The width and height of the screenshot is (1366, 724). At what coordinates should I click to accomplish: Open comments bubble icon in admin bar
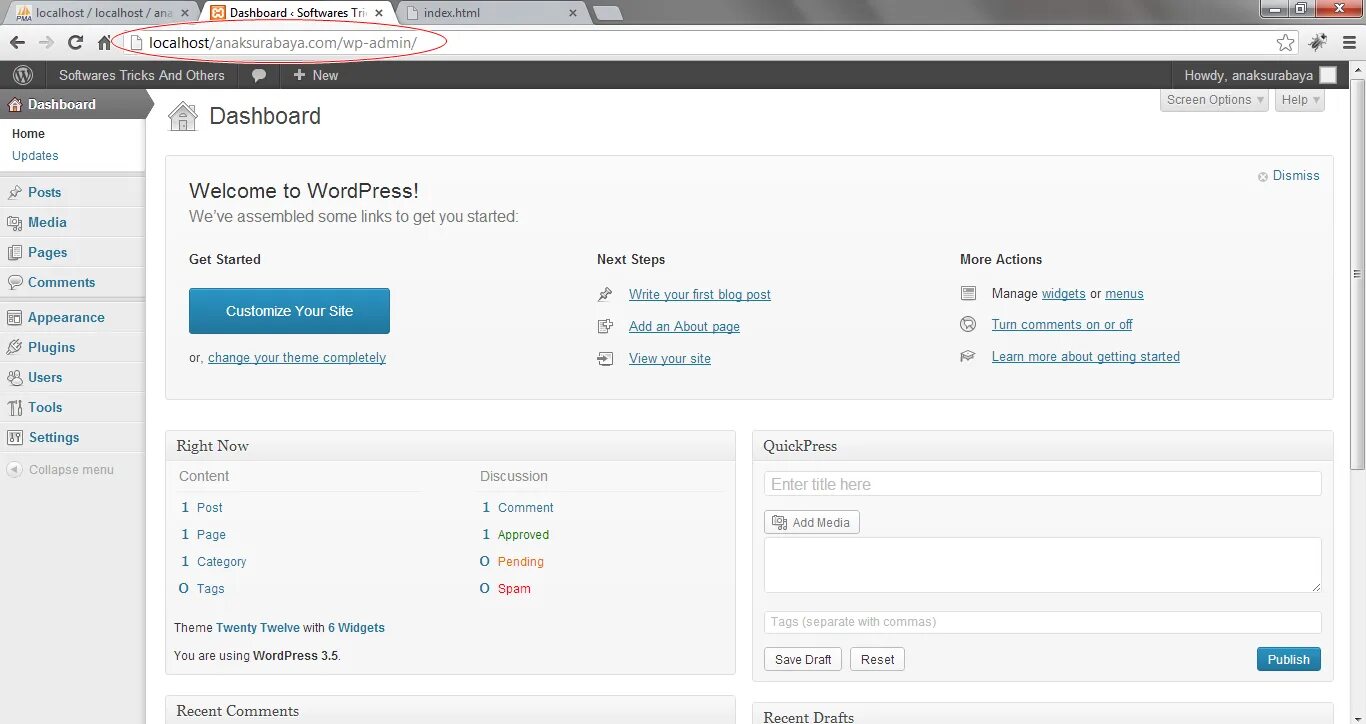[x=259, y=75]
